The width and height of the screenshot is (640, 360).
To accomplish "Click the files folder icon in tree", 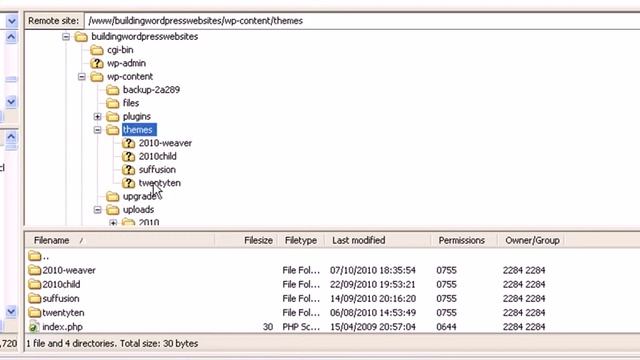I will (113, 103).
